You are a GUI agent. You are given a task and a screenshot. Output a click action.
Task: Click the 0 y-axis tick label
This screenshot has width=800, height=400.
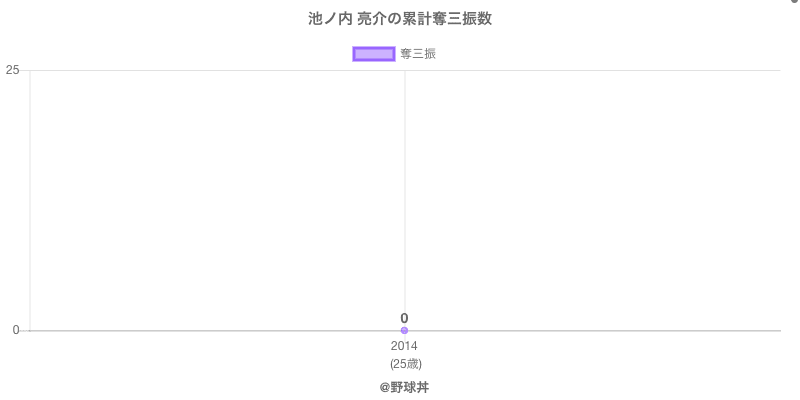click(15, 330)
